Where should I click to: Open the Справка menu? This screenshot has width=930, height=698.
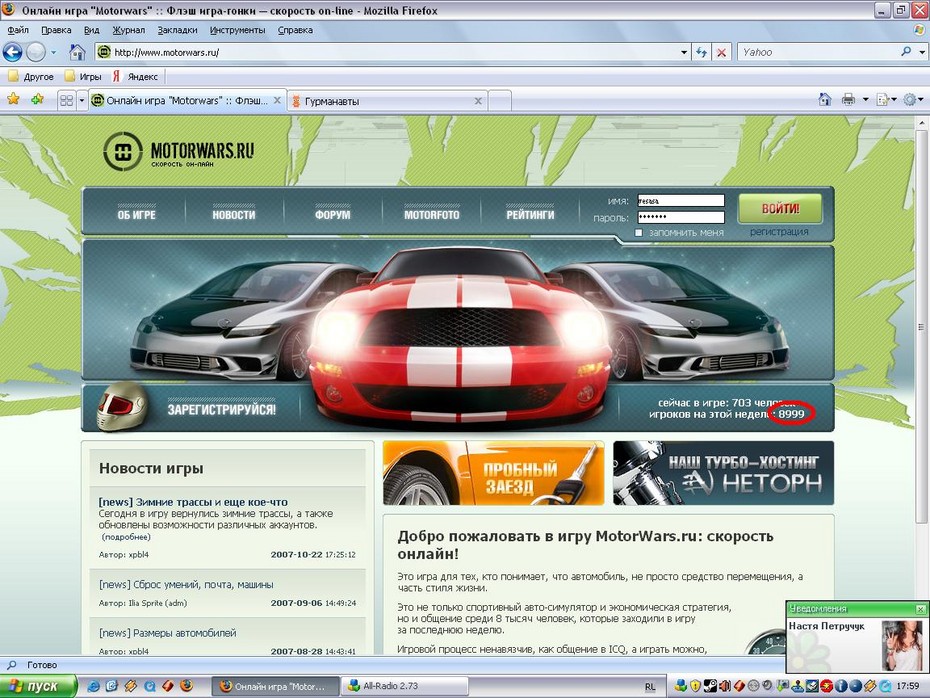(295, 30)
